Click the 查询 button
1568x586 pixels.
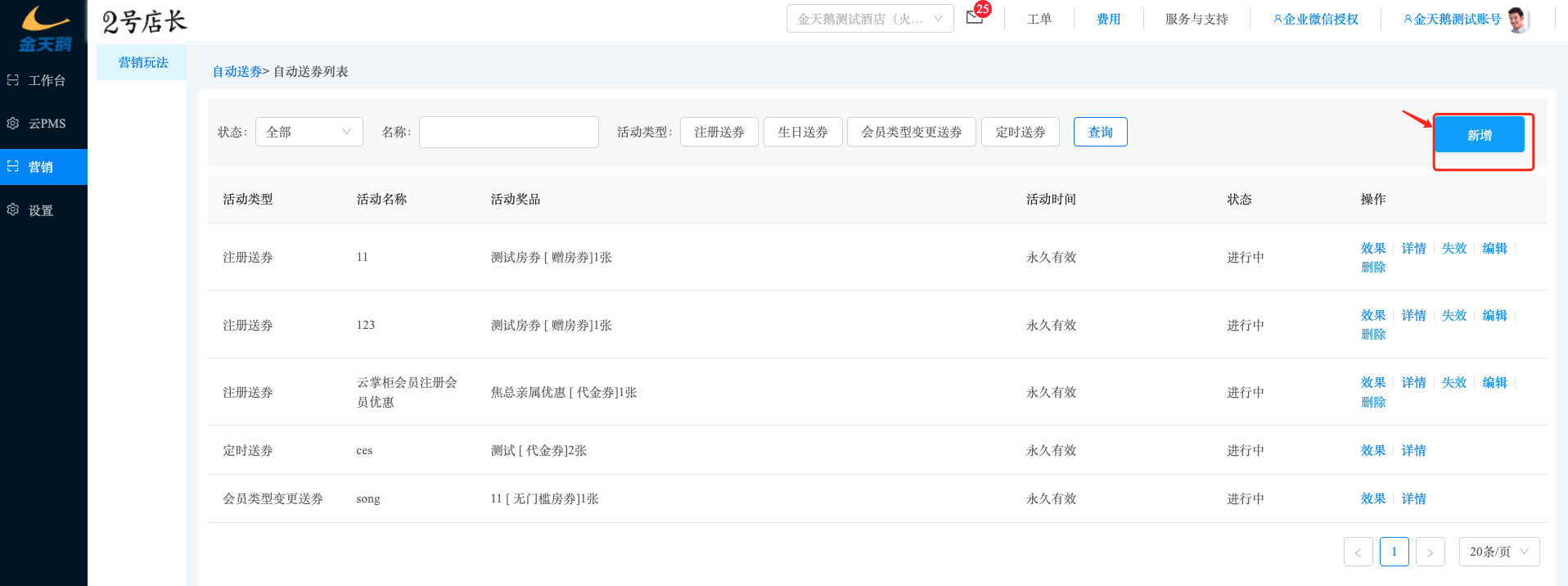click(x=1100, y=132)
